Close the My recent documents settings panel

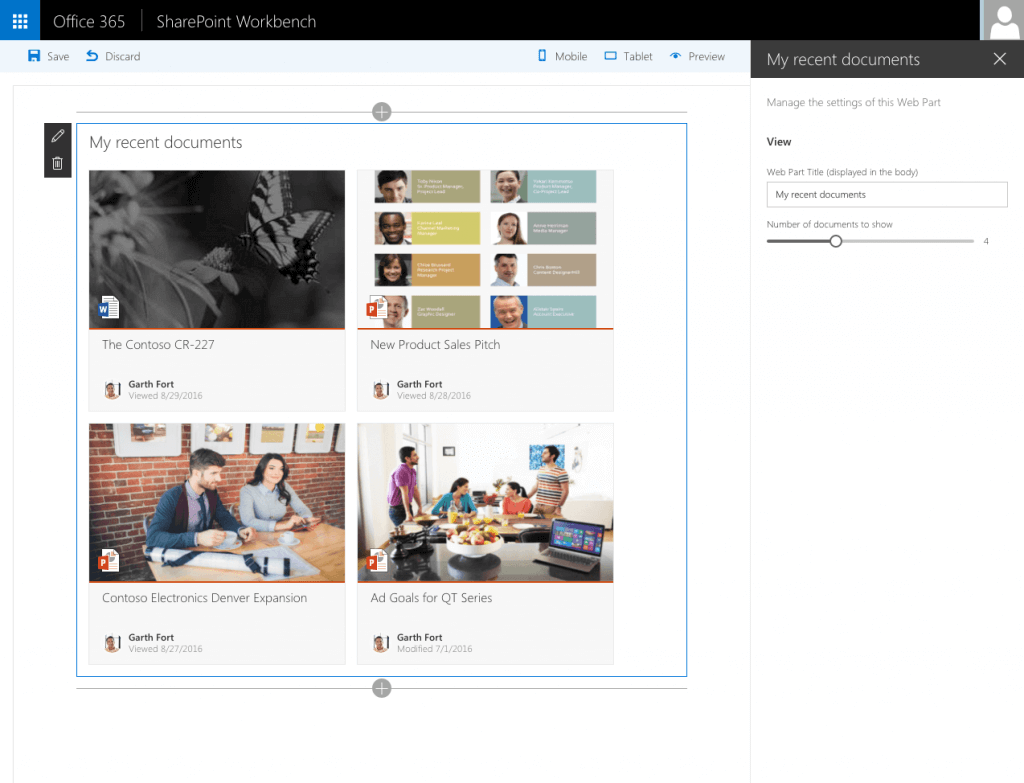click(x=999, y=59)
